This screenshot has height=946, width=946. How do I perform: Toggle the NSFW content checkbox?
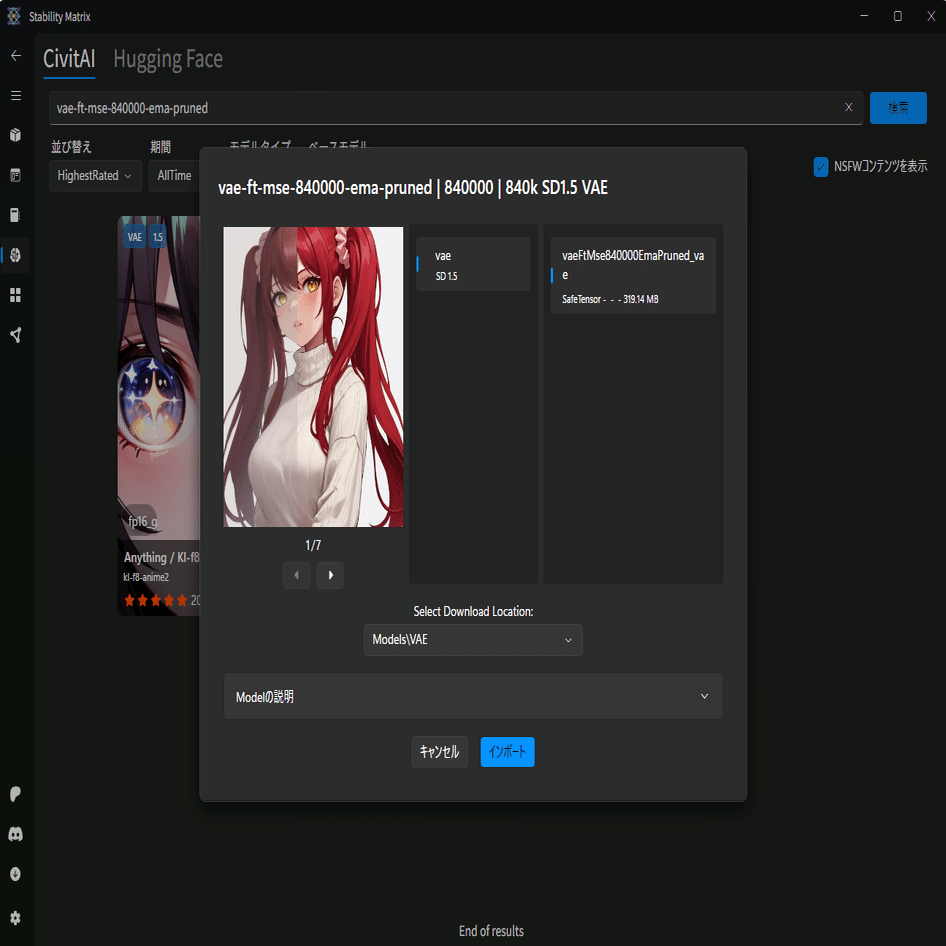pos(821,167)
